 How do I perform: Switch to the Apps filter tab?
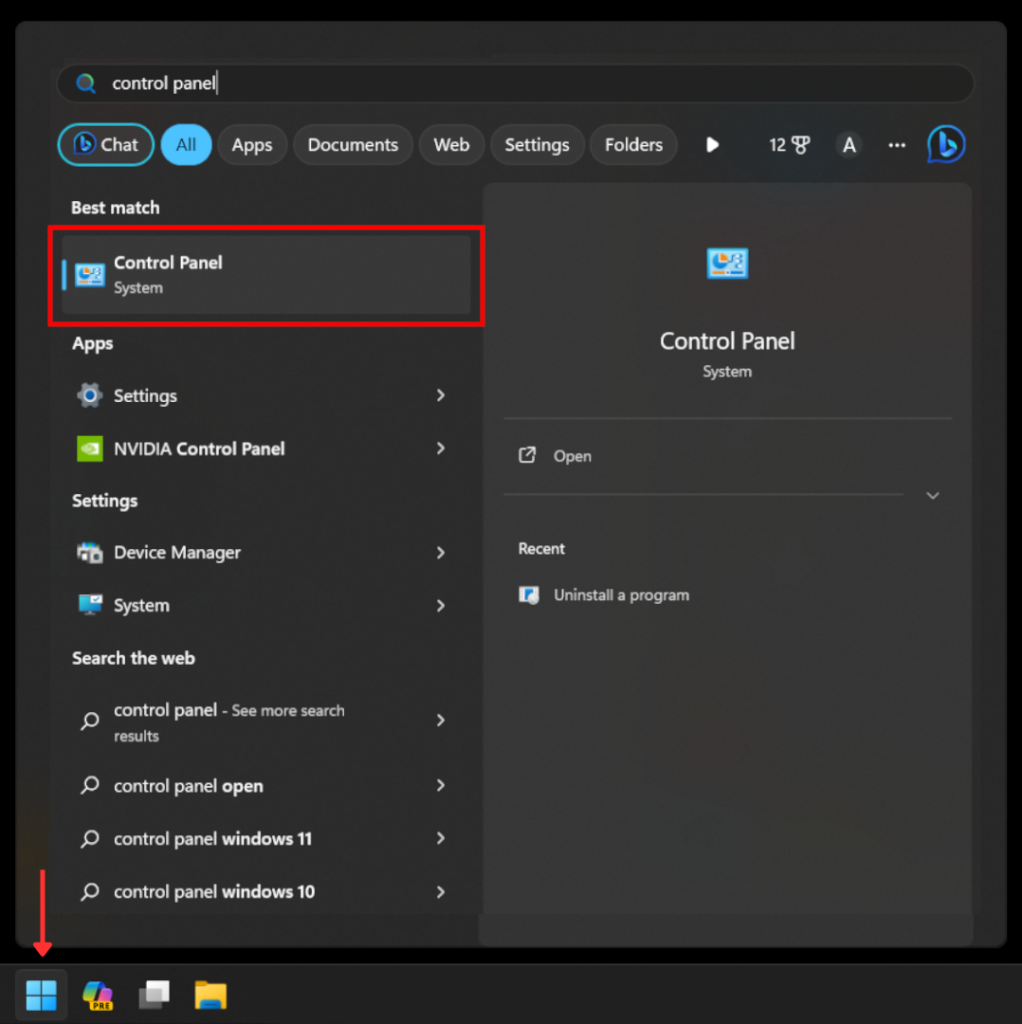tap(252, 144)
